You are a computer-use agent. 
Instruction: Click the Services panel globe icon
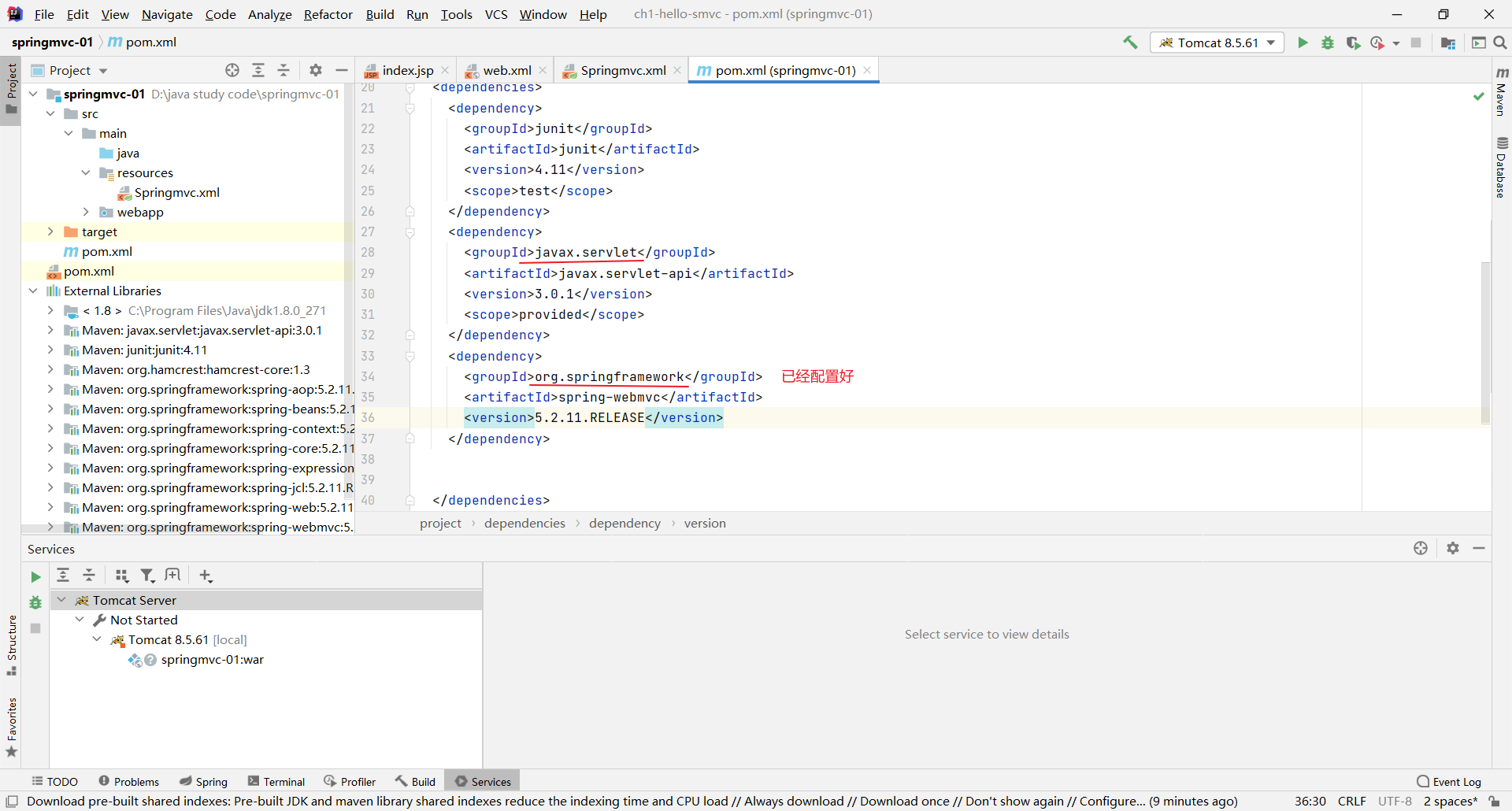tap(1421, 548)
